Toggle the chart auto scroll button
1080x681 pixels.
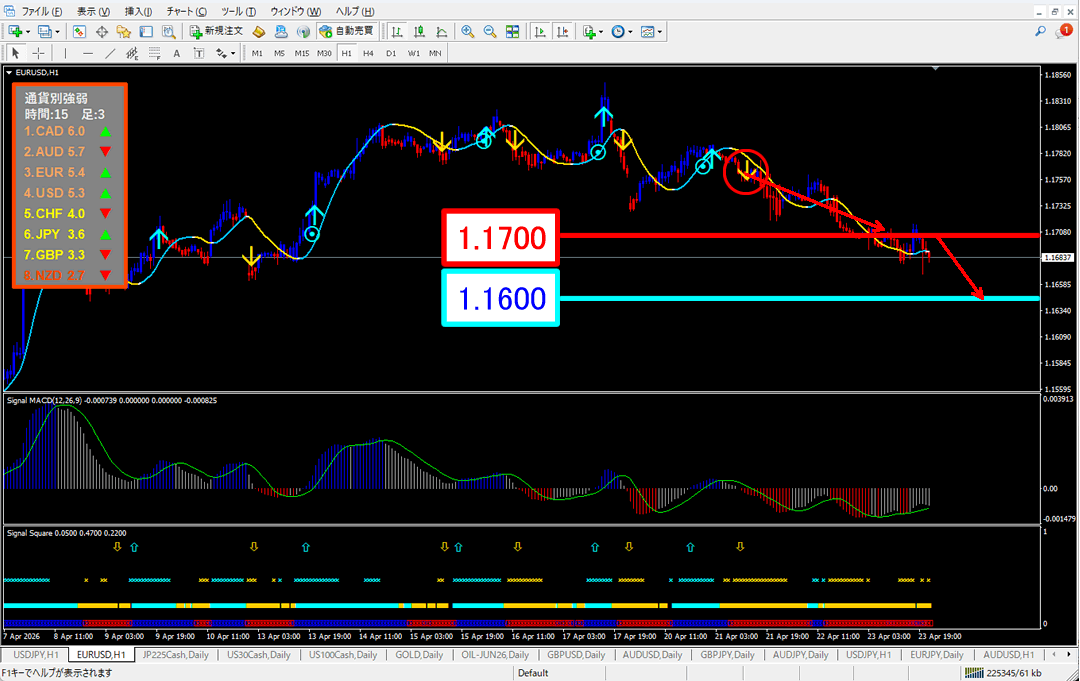539,31
